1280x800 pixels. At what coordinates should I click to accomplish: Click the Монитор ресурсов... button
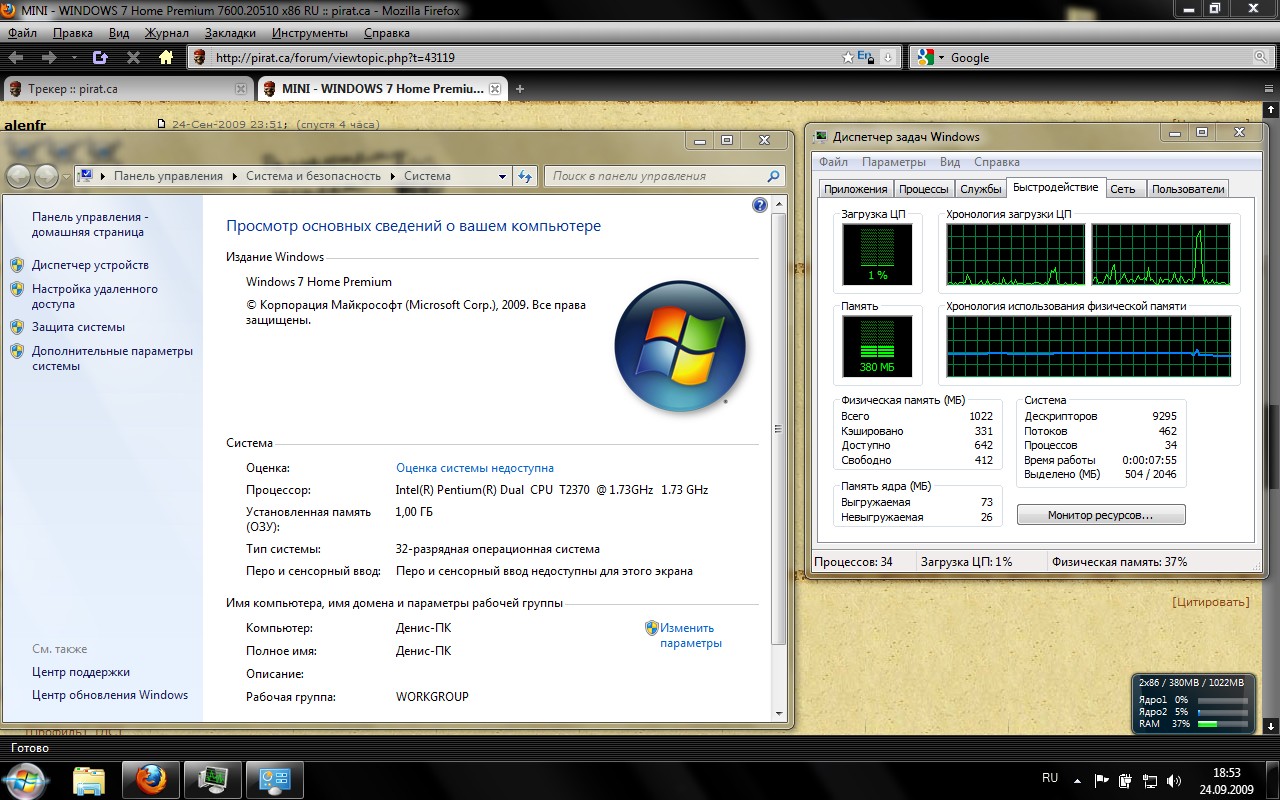click(1100, 515)
